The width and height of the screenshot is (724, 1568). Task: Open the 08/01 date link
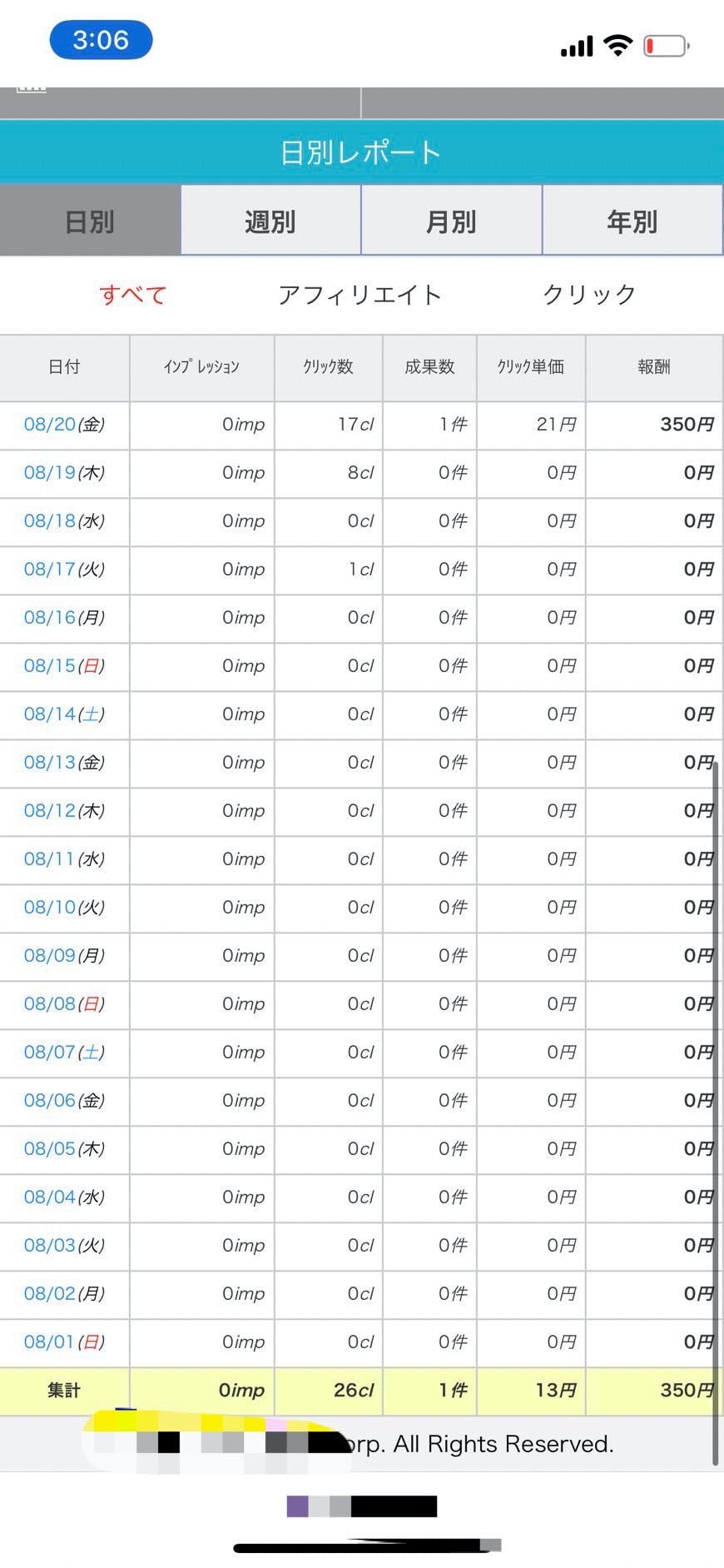(50, 1342)
